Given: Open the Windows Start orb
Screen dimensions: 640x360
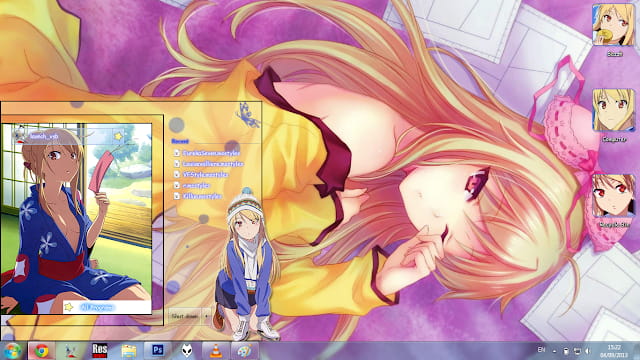Looking at the screenshot, I should [x=12, y=351].
